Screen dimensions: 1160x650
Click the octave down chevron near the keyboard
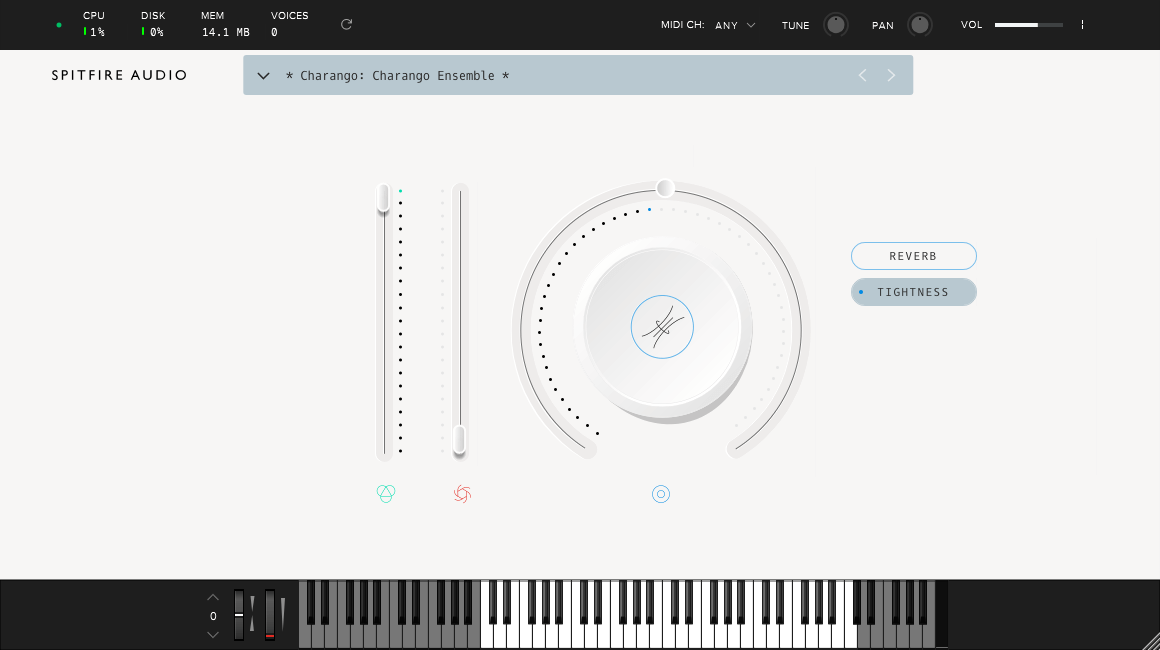pos(212,634)
